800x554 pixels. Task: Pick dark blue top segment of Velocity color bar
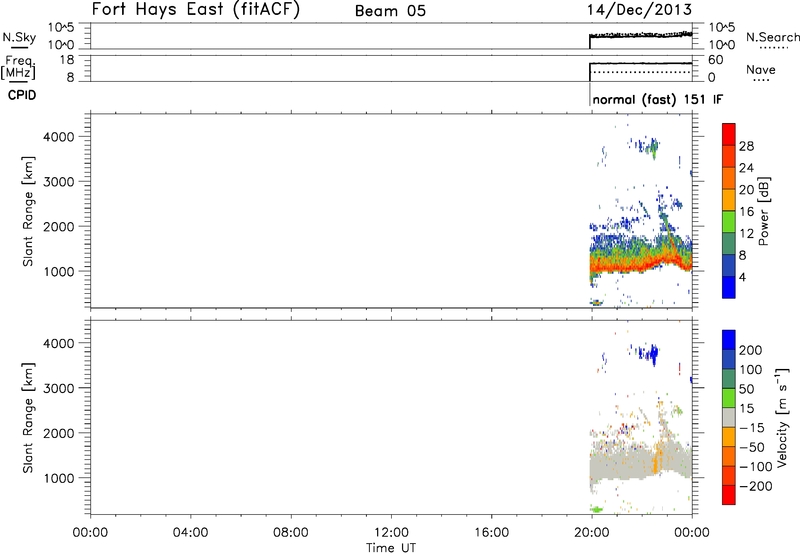(x=729, y=340)
